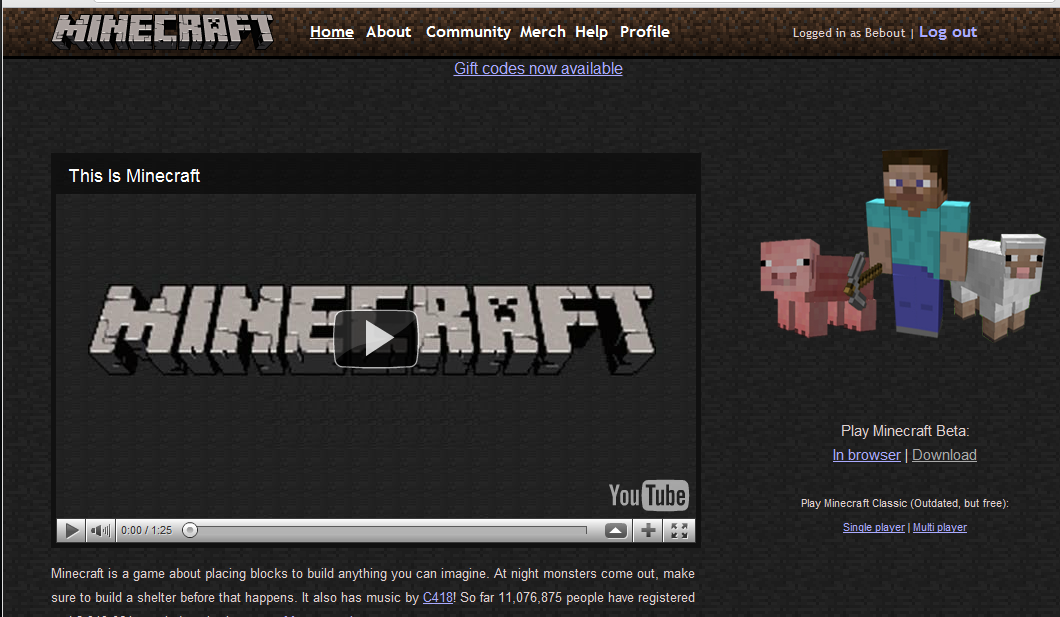Mute the video with the speaker icon
This screenshot has height=617, width=1060.
101,530
